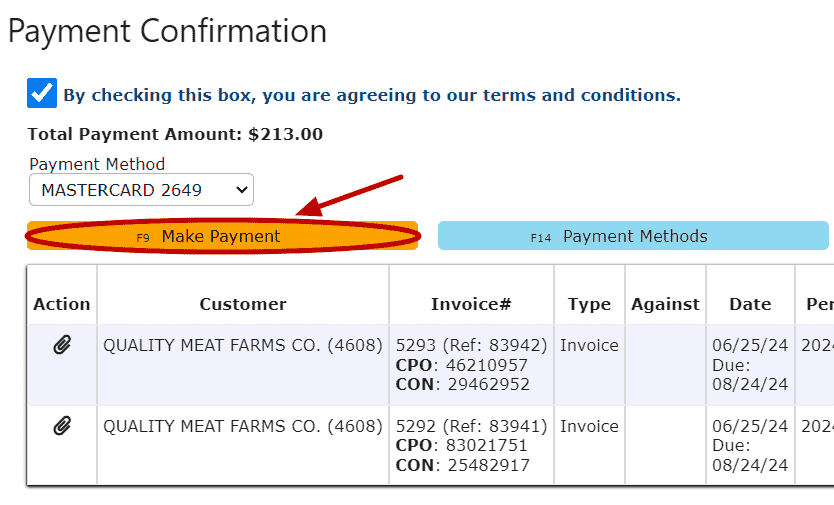Click the paperclip attachment icon for invoice 5292
This screenshot has height=505, width=834.
click(62, 426)
